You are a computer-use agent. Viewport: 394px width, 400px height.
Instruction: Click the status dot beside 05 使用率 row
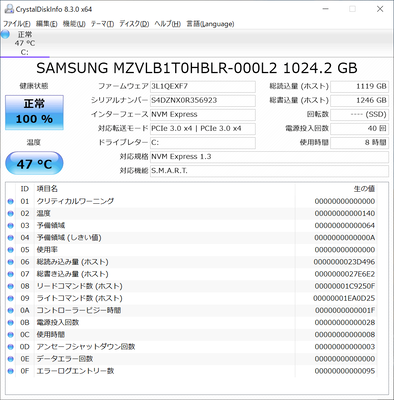(x=10, y=250)
